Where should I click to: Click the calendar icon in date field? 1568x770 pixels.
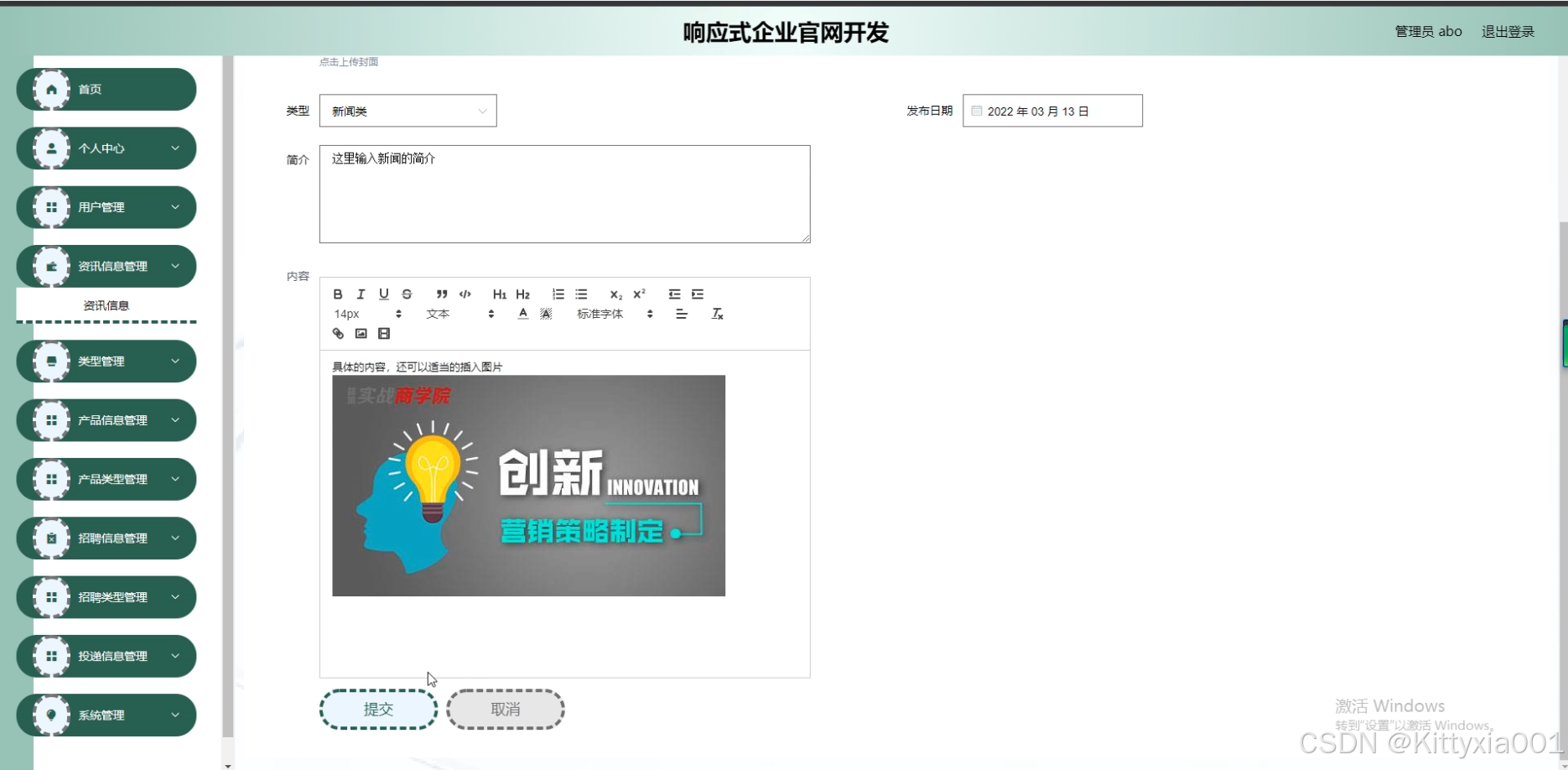pos(977,111)
